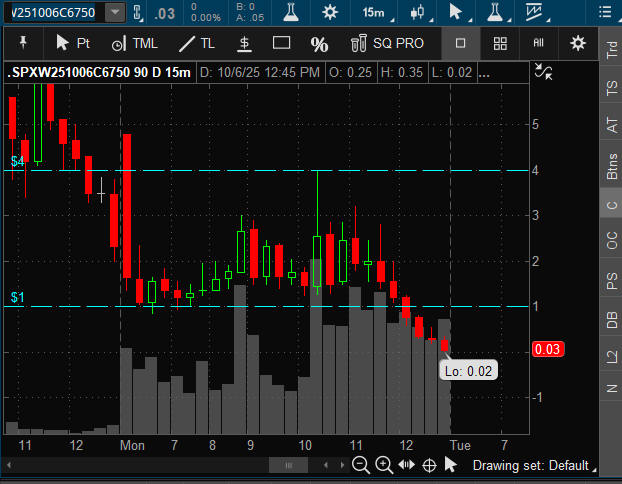The width and height of the screenshot is (622, 484).
Task: Click the zoom in magnifier icon
Action: point(384,465)
